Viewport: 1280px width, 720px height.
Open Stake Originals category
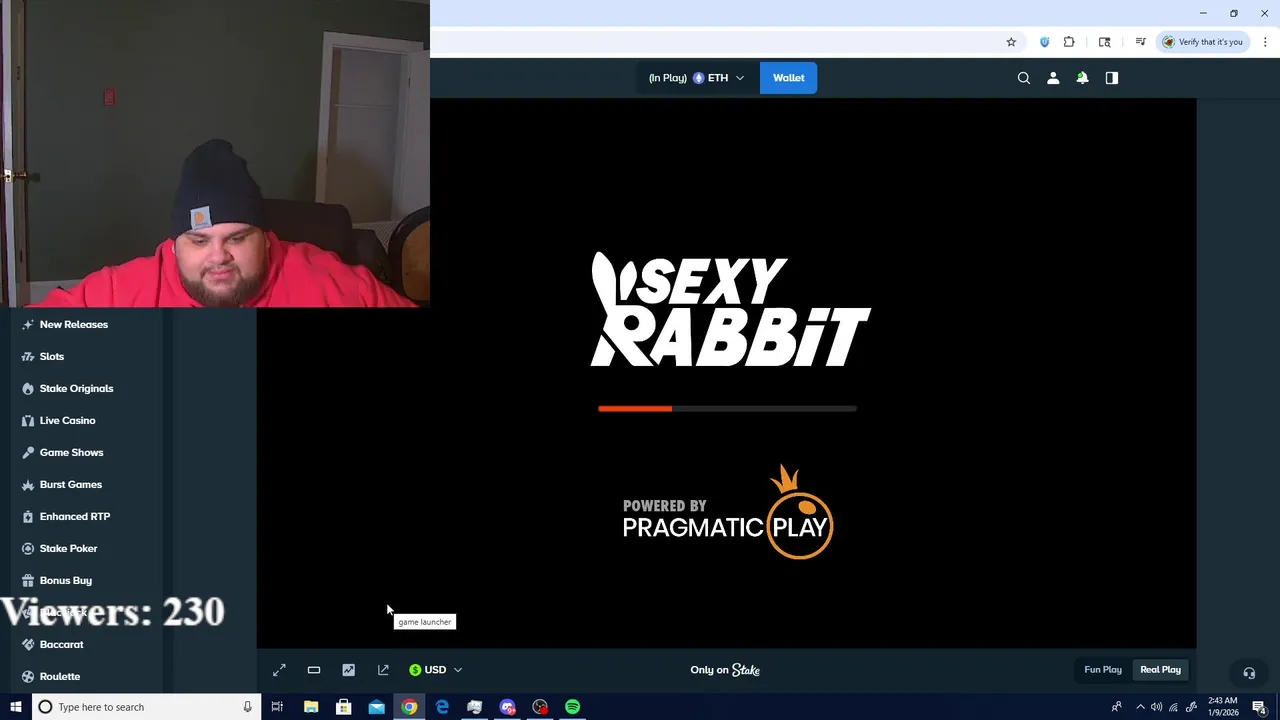click(x=76, y=388)
